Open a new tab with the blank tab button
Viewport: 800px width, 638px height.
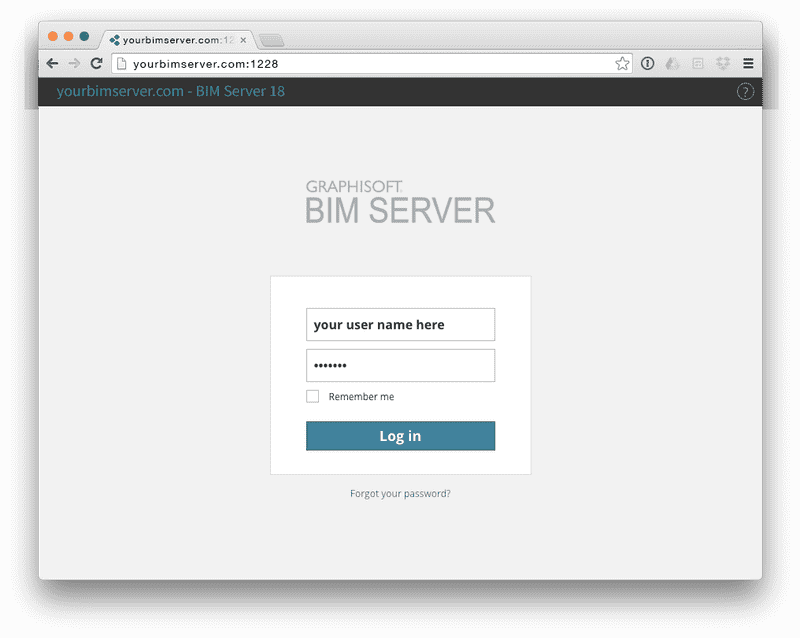(x=271, y=40)
